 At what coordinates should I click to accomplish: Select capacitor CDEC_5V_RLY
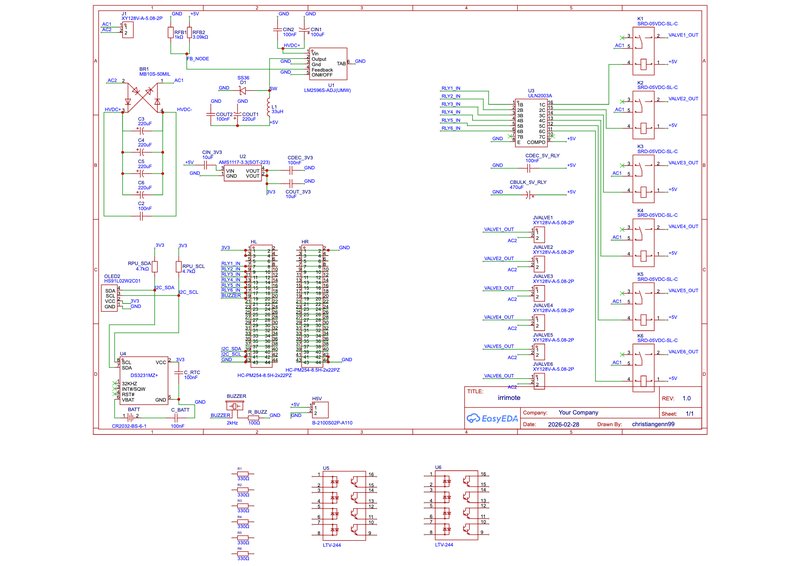click(x=531, y=168)
